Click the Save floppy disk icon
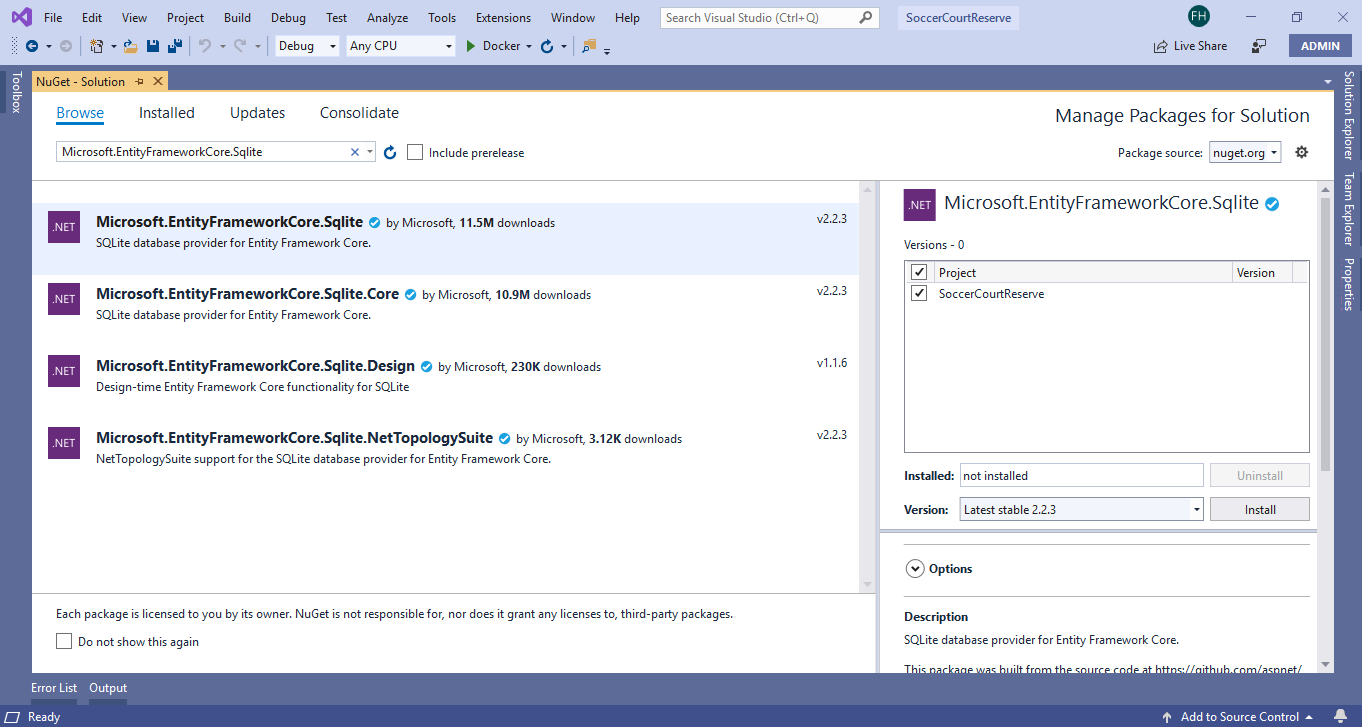This screenshot has height=727, width=1362. [153, 46]
